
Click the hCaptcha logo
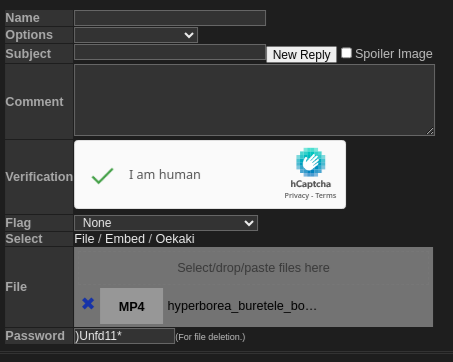coord(310,162)
